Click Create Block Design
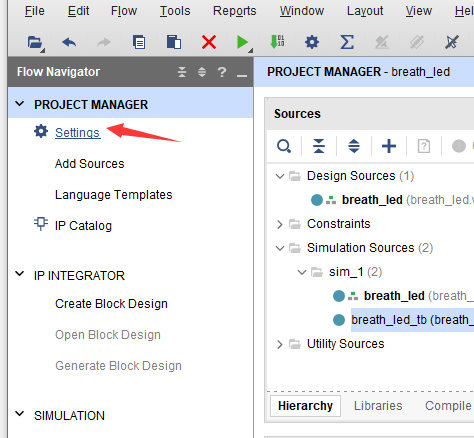Viewport: 474px width, 438px height. pyautogui.click(x=111, y=304)
